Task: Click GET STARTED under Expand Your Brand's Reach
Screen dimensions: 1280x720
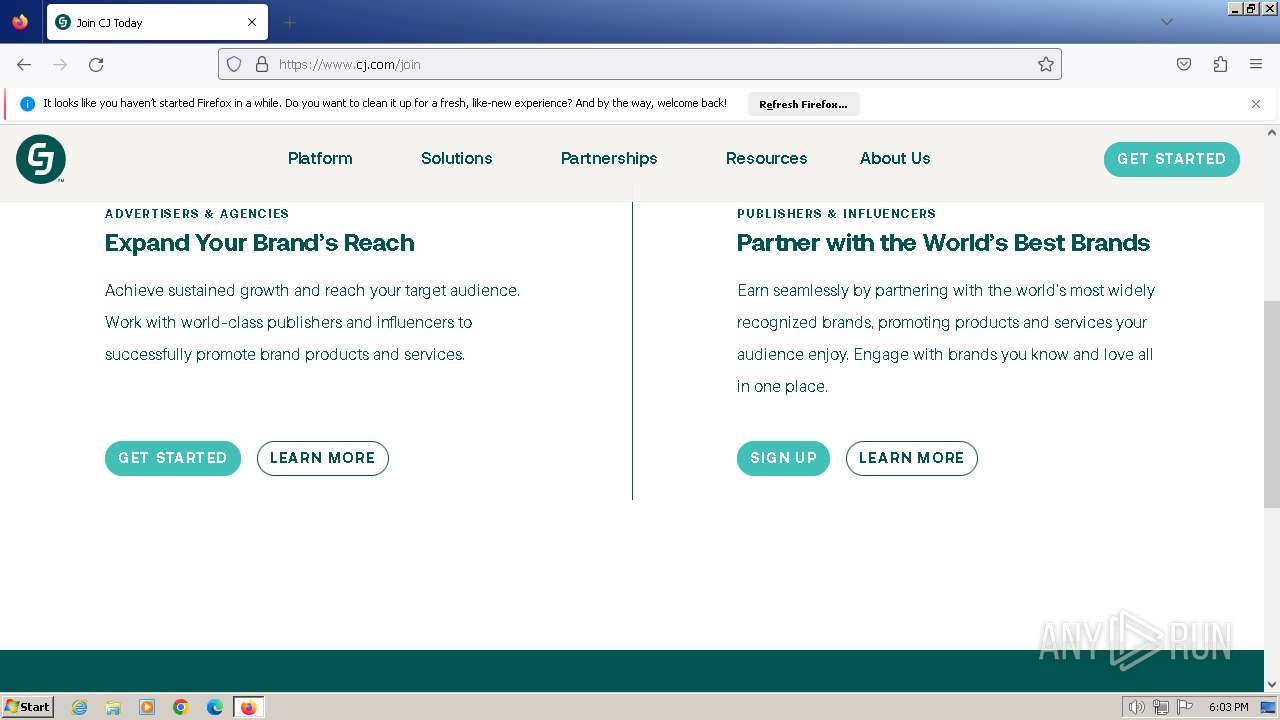Action: tap(173, 458)
